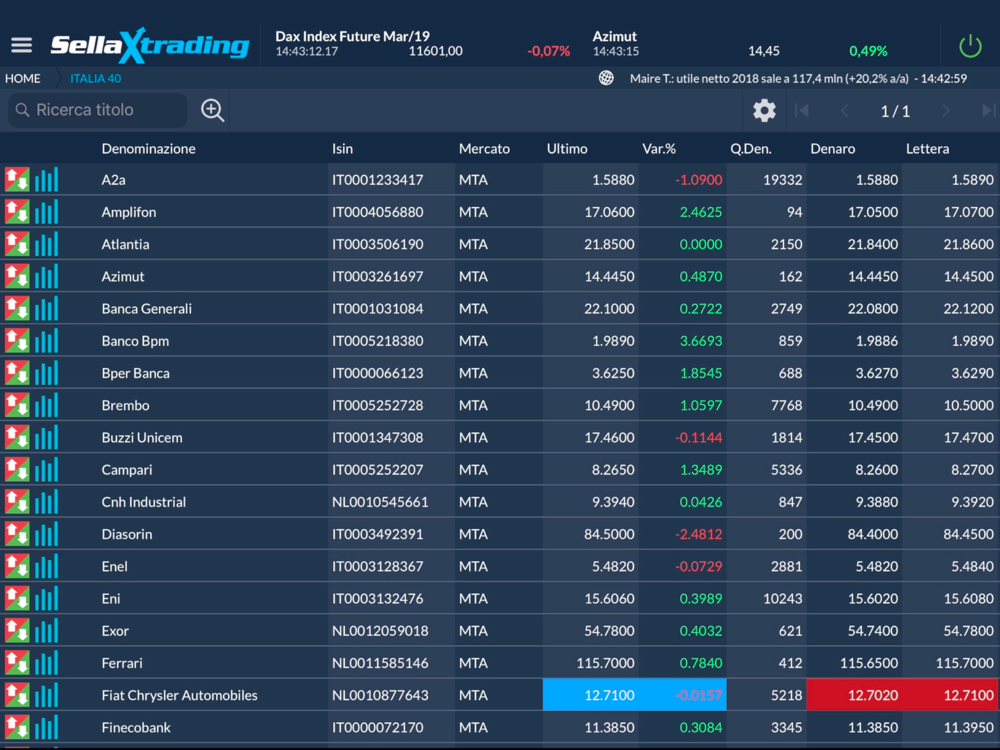
Task: Sort by Q.Den. column header
Action: tap(751, 149)
